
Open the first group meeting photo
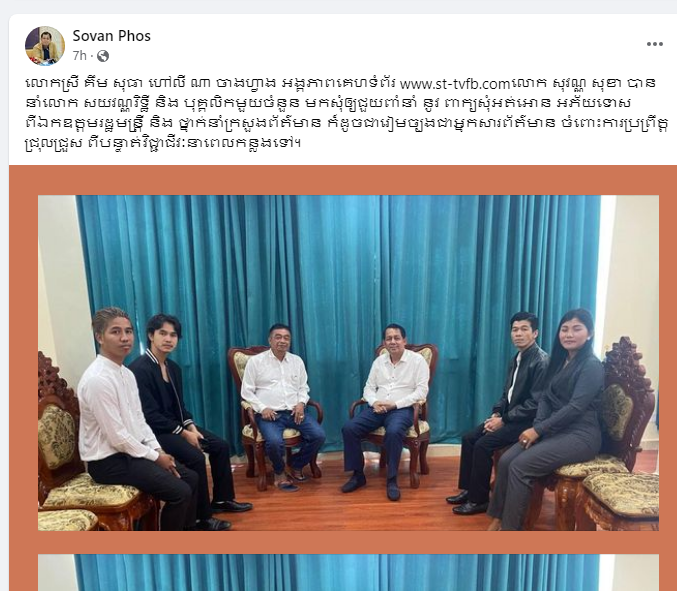[x=348, y=363]
